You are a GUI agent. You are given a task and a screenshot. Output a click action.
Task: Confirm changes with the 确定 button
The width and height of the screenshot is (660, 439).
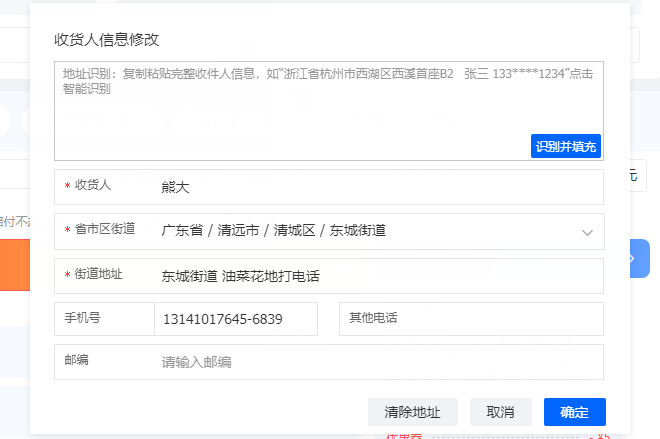(575, 412)
